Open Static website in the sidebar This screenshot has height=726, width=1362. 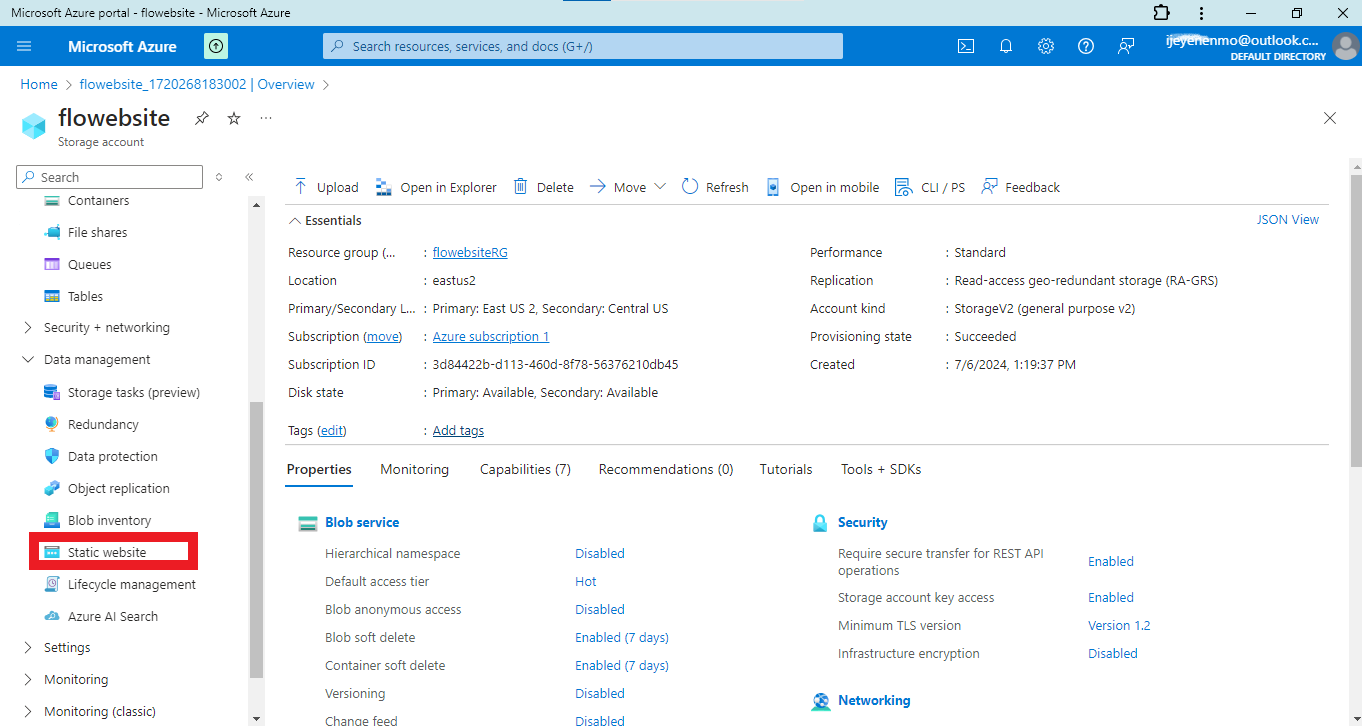(107, 552)
